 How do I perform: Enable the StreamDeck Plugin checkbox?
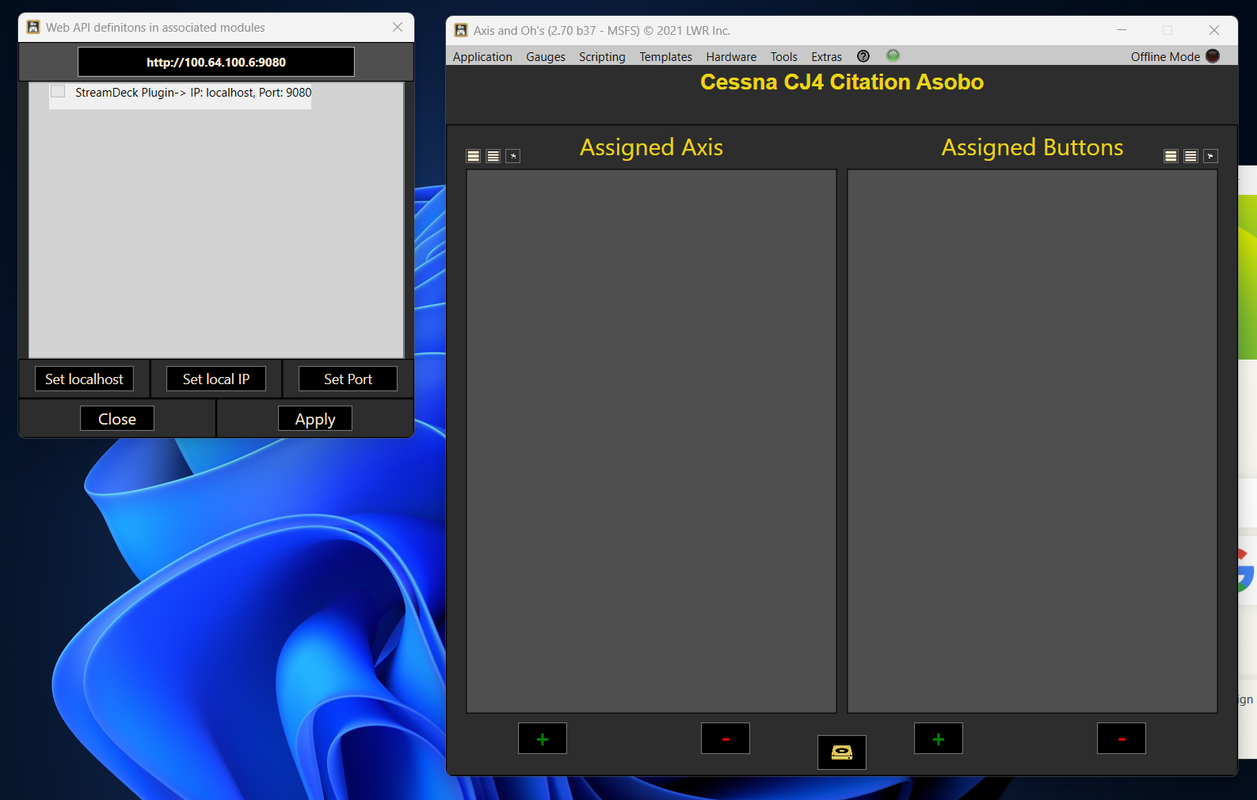pos(58,91)
